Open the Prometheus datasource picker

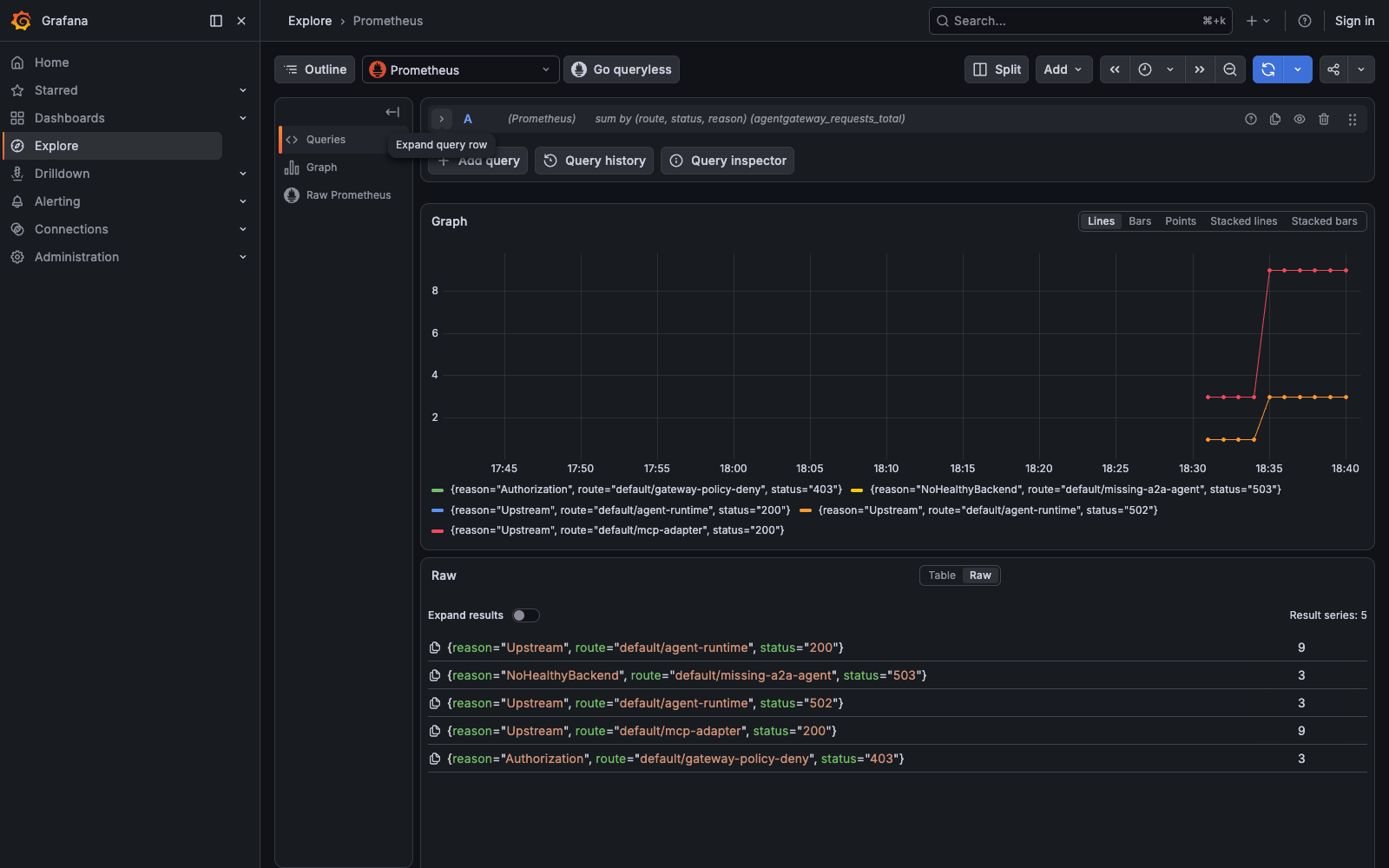point(461,69)
